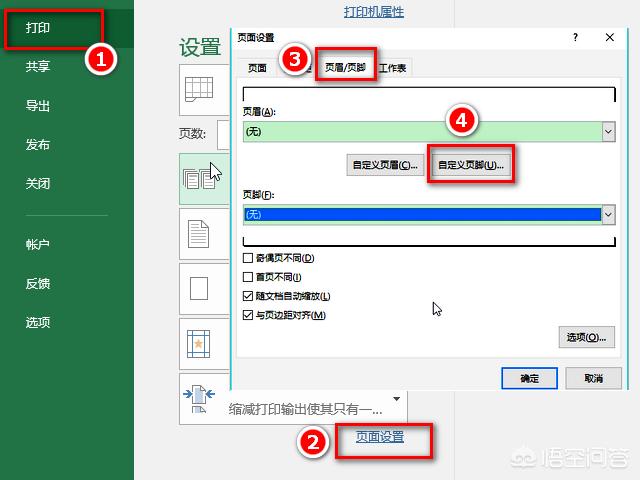Click the Pages (页数) input box

pos(224,135)
